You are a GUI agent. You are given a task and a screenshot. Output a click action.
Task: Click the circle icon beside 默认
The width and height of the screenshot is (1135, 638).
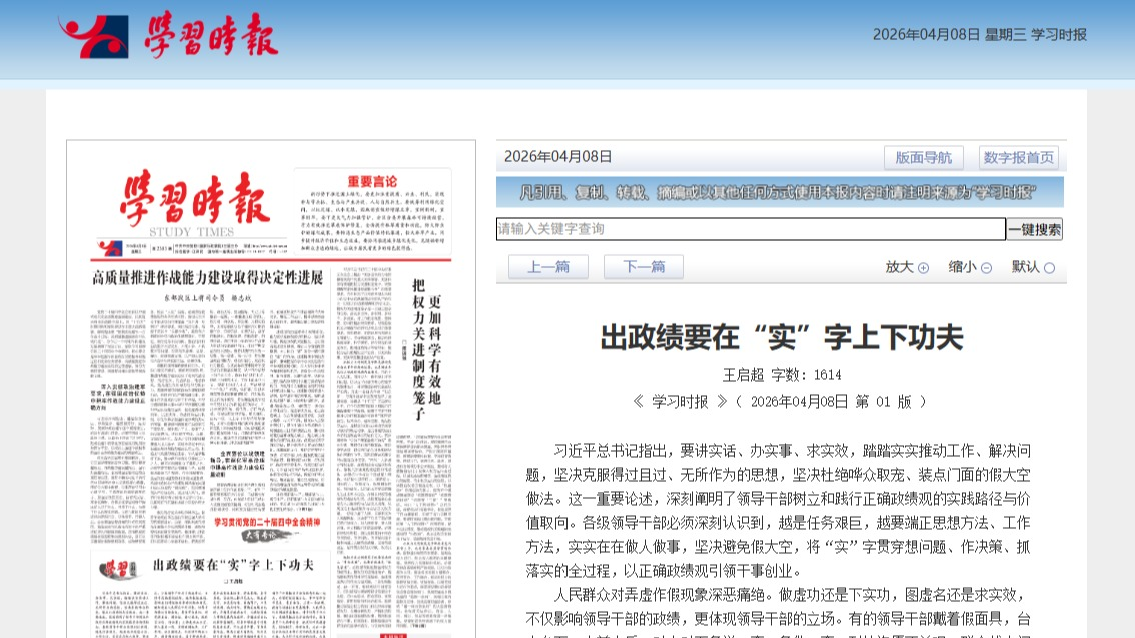click(1049, 268)
